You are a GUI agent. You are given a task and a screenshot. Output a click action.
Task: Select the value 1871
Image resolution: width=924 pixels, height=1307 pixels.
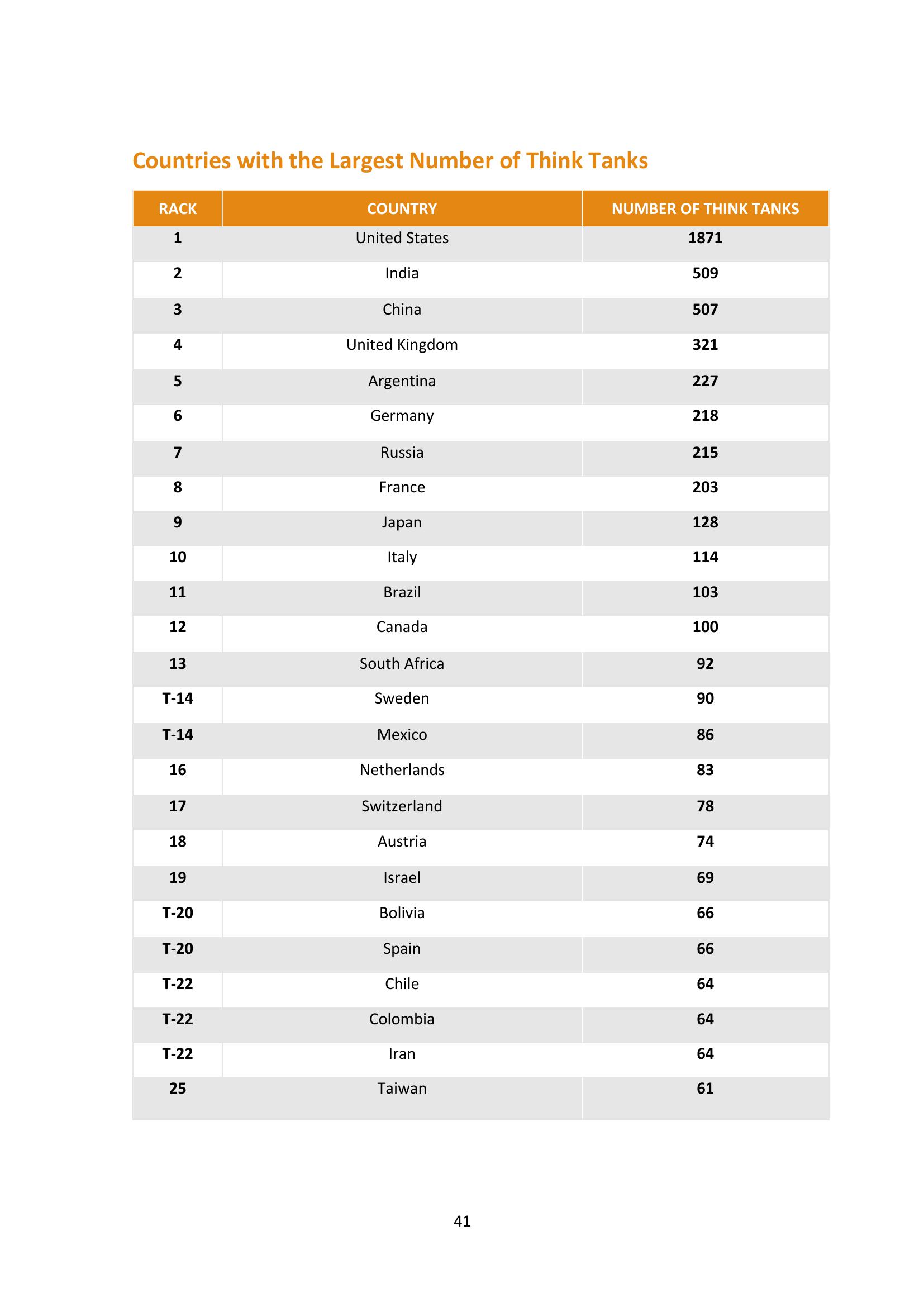(x=705, y=238)
